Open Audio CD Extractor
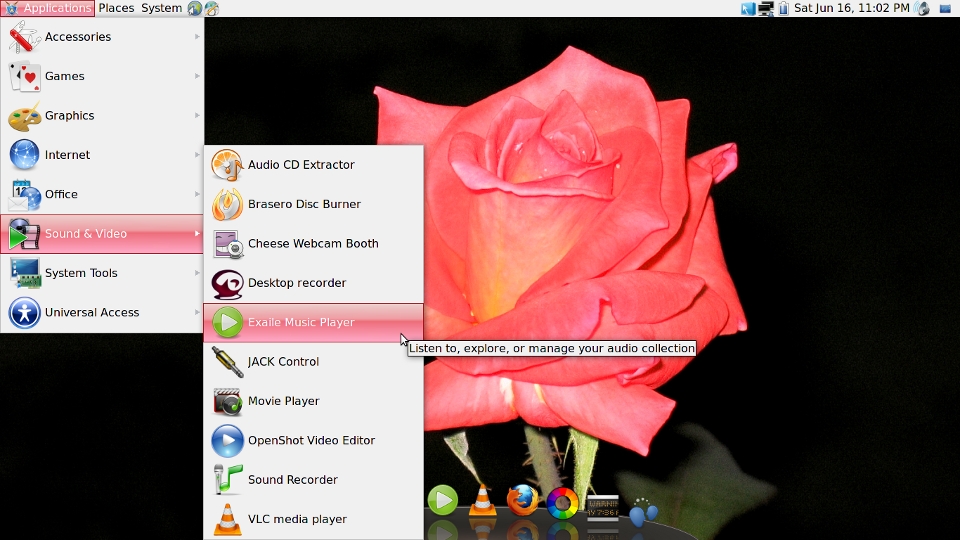 click(301, 165)
